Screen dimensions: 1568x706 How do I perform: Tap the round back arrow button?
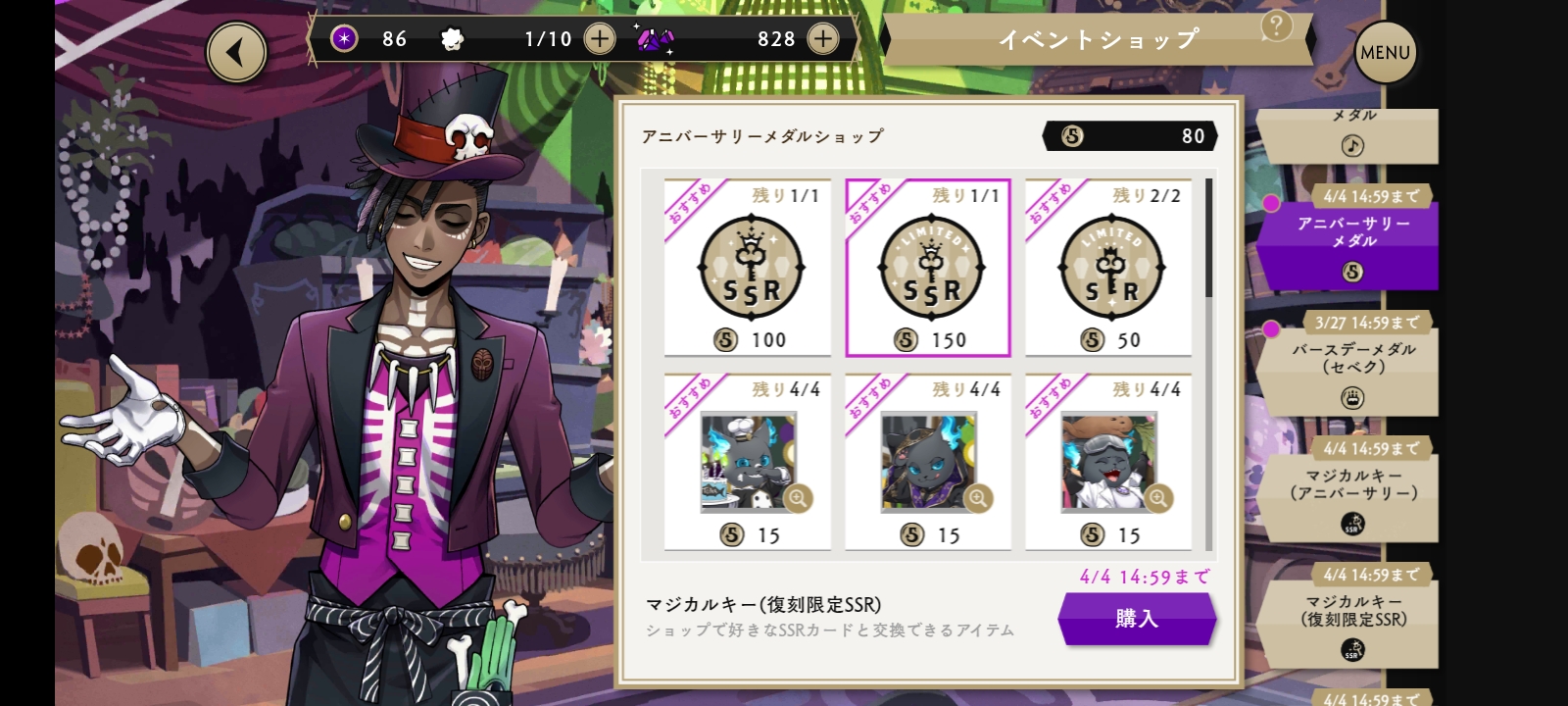[236, 52]
